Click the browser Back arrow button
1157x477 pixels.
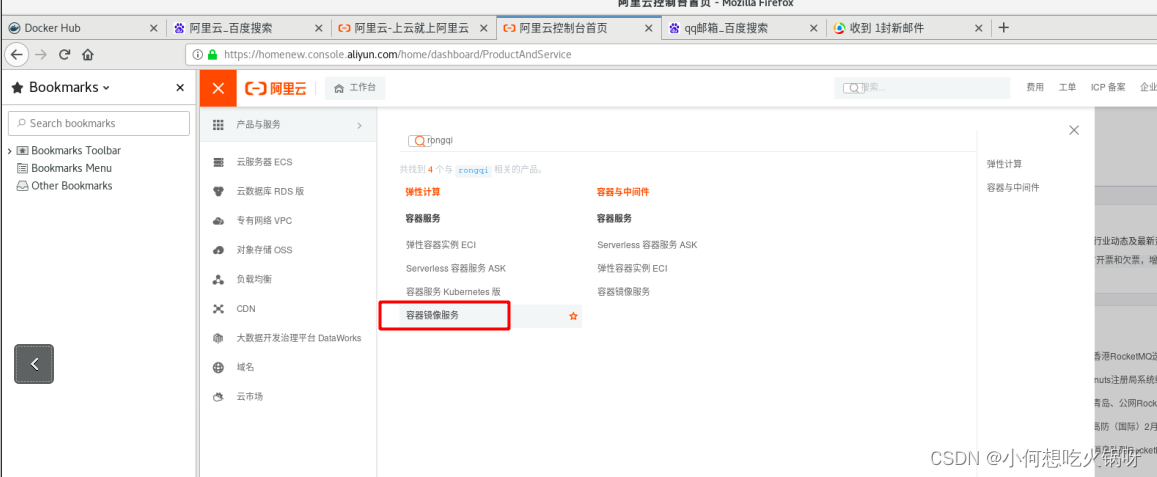click(x=17, y=54)
